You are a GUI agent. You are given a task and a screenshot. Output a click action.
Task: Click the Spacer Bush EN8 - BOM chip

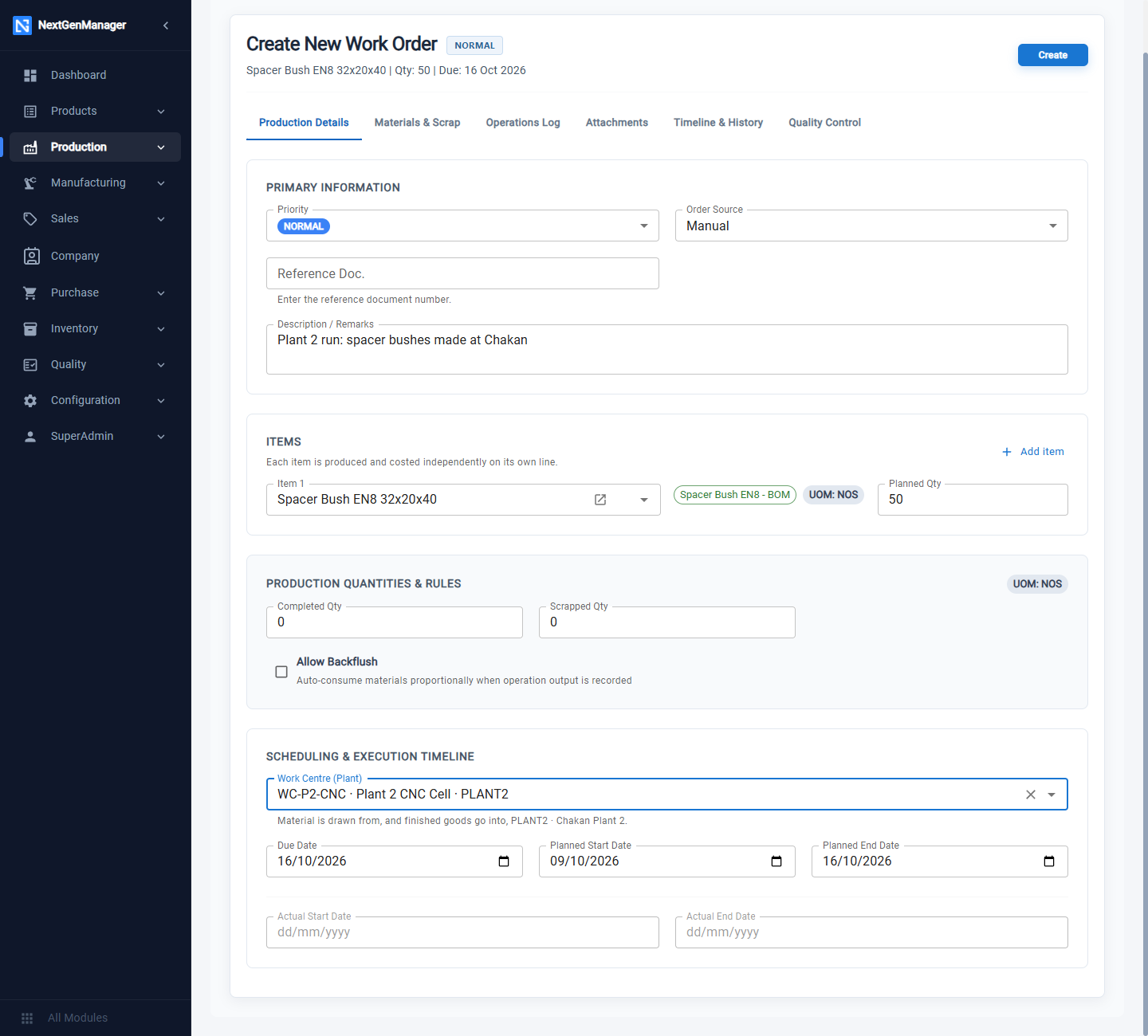click(735, 495)
